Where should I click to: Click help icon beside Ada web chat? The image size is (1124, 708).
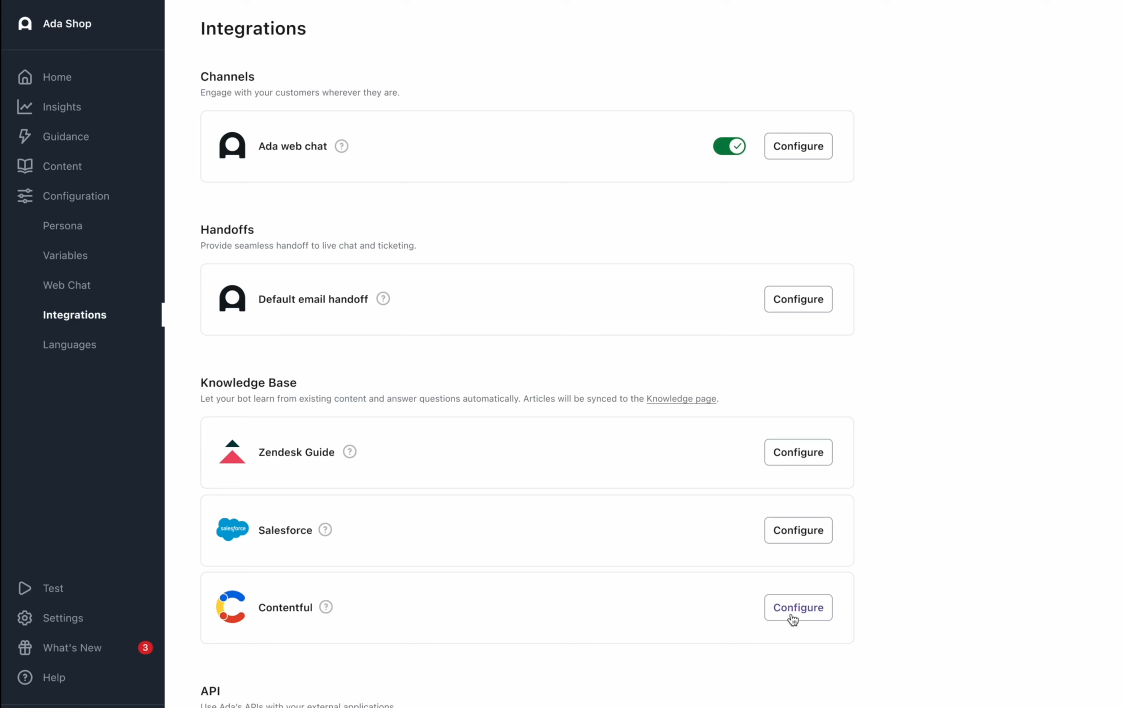coord(342,146)
